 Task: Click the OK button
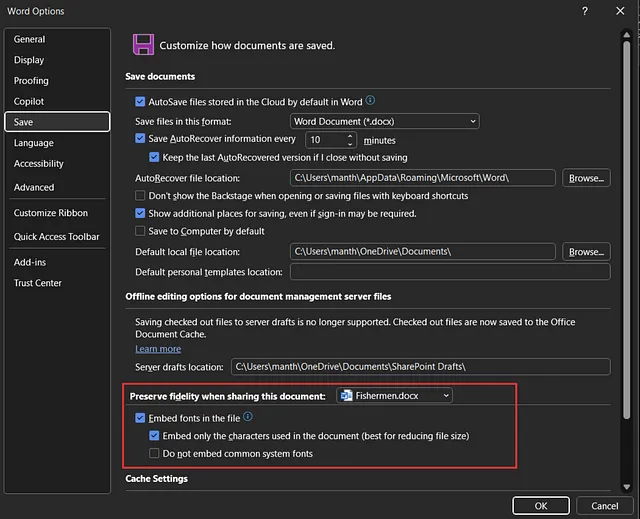(541, 506)
